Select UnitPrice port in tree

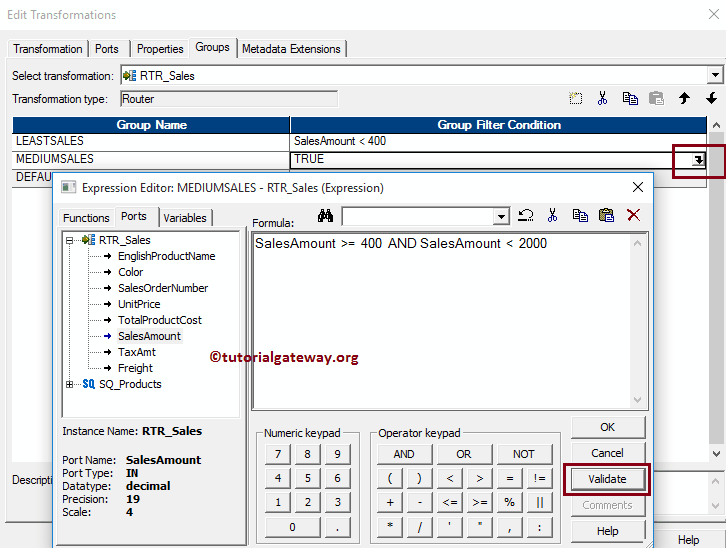(139, 304)
